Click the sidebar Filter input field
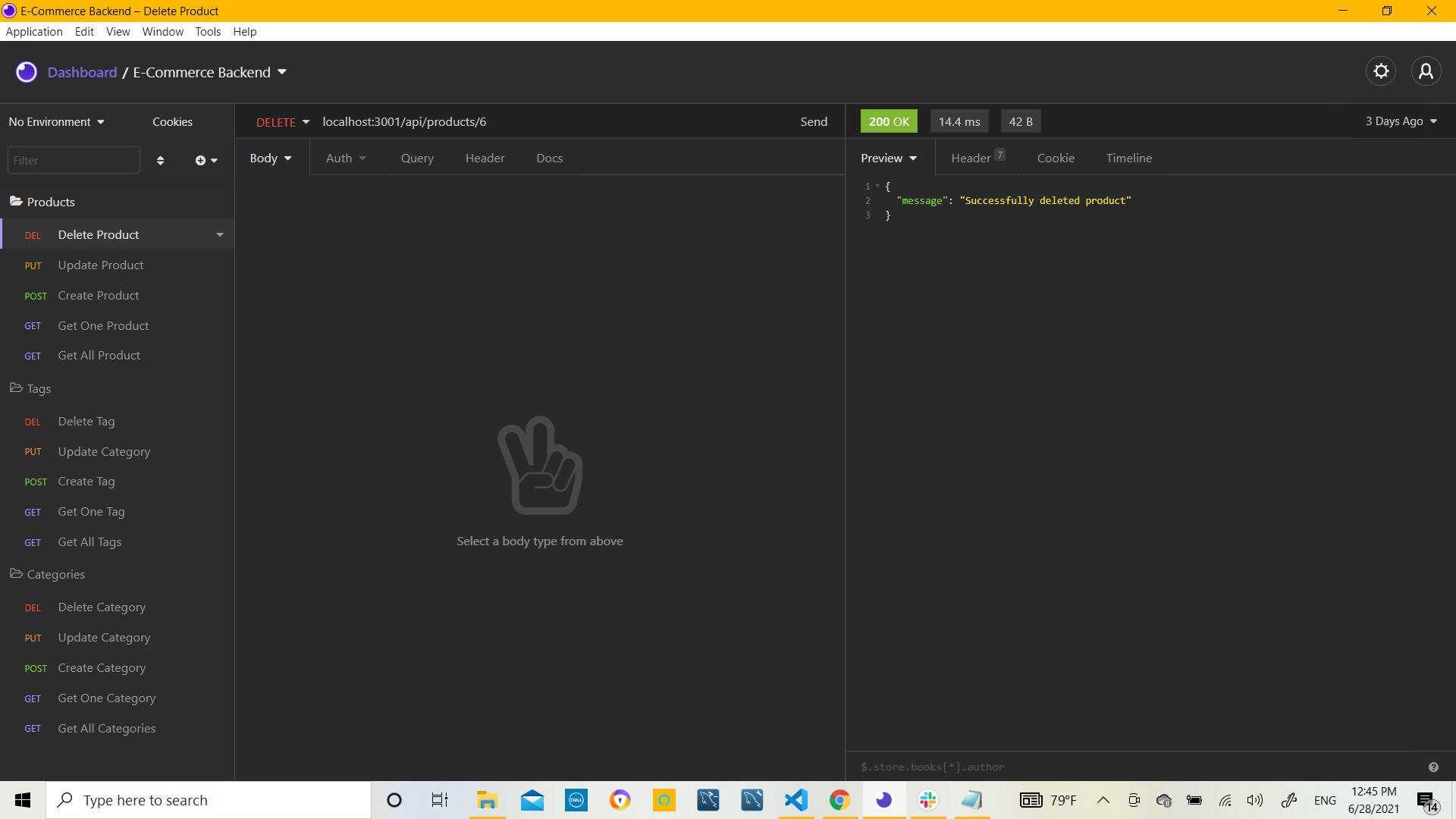The height and width of the screenshot is (819, 1456). (x=73, y=160)
